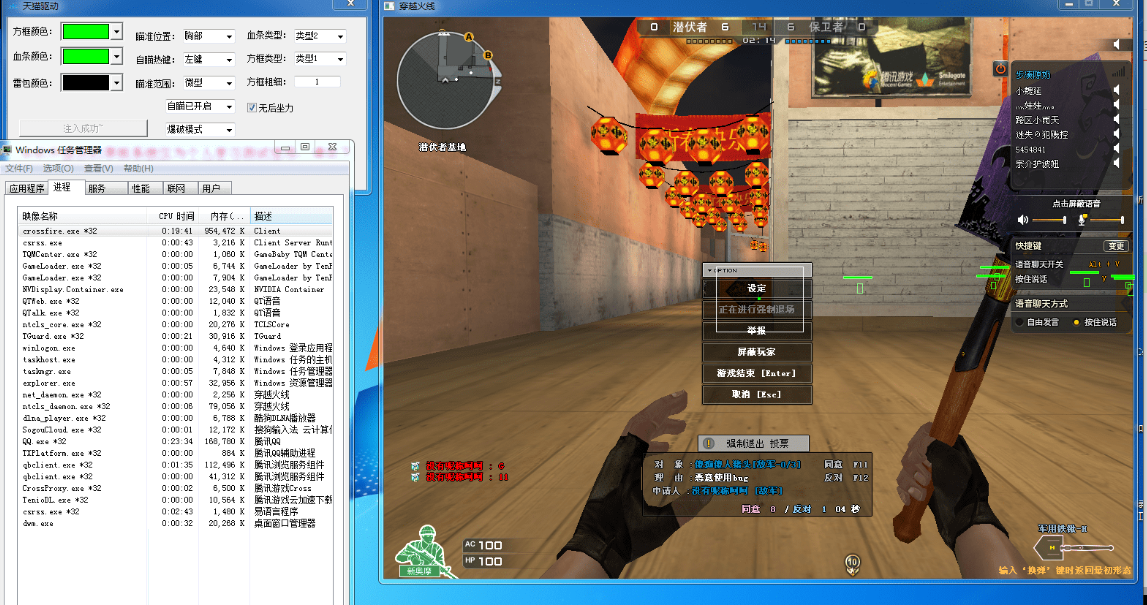Image resolution: width=1147 pixels, height=605 pixels.
Task: Select the QQ.exe *32 process row
Action: click(x=176, y=442)
